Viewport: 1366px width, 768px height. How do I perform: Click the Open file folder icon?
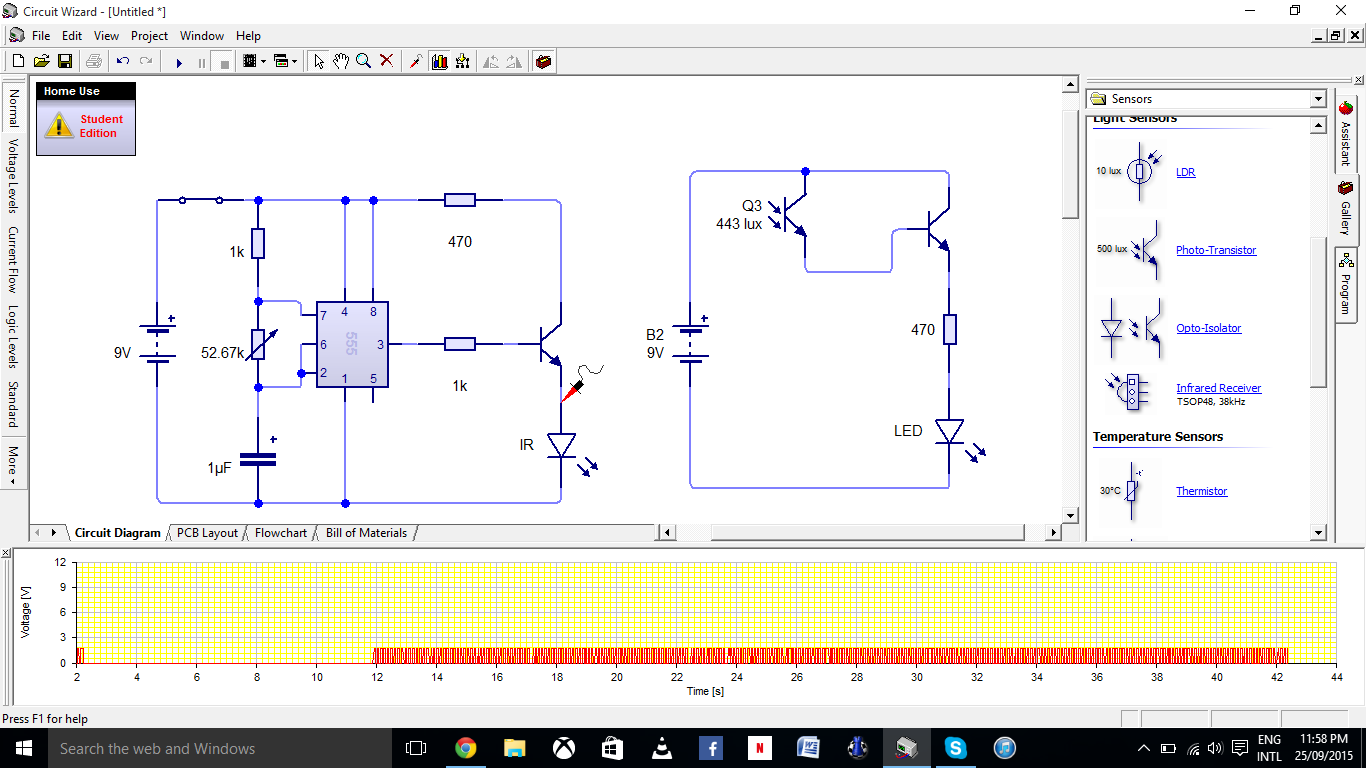[x=41, y=61]
